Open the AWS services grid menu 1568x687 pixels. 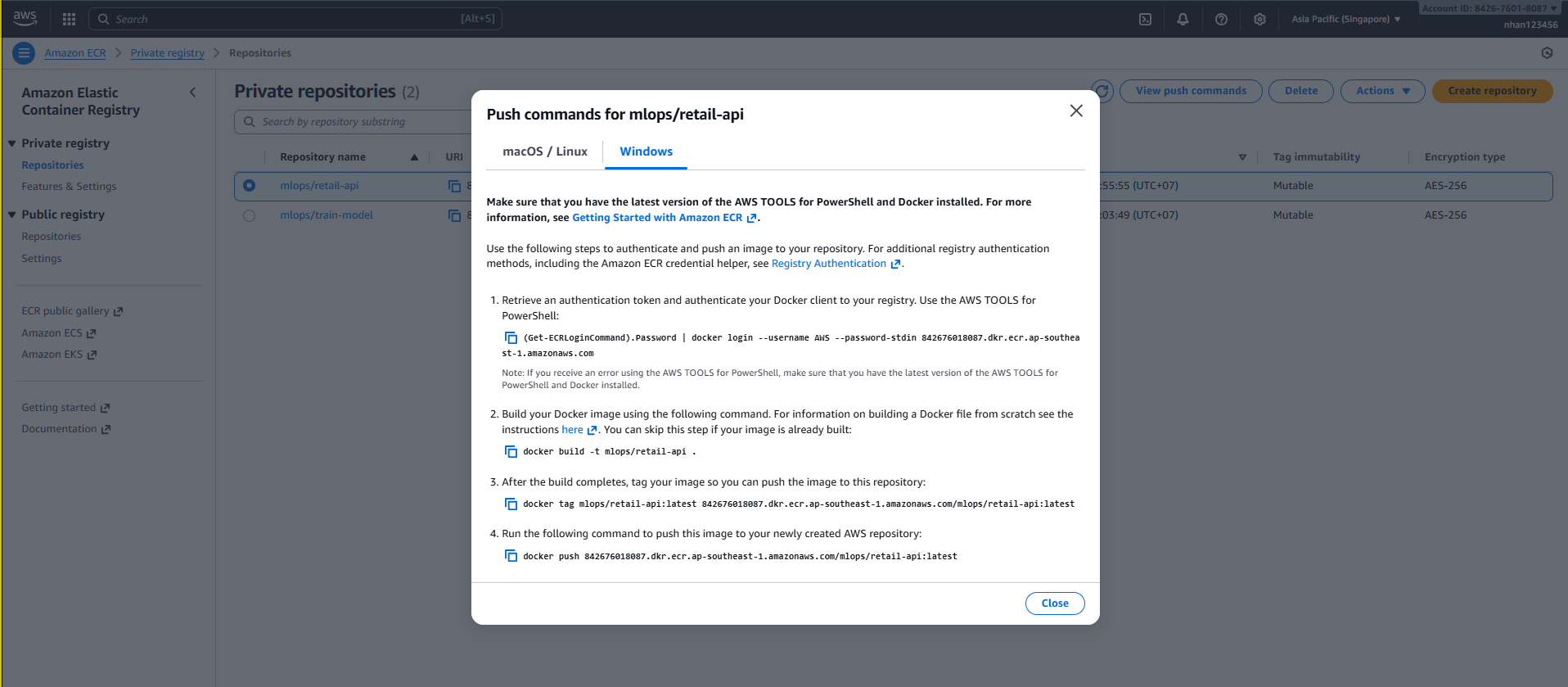point(69,19)
